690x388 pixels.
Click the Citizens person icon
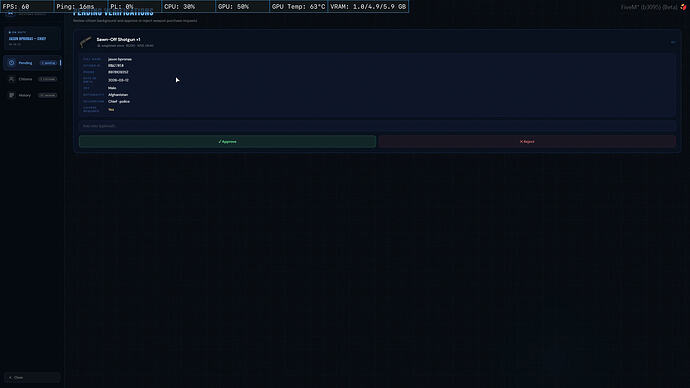click(x=11, y=79)
